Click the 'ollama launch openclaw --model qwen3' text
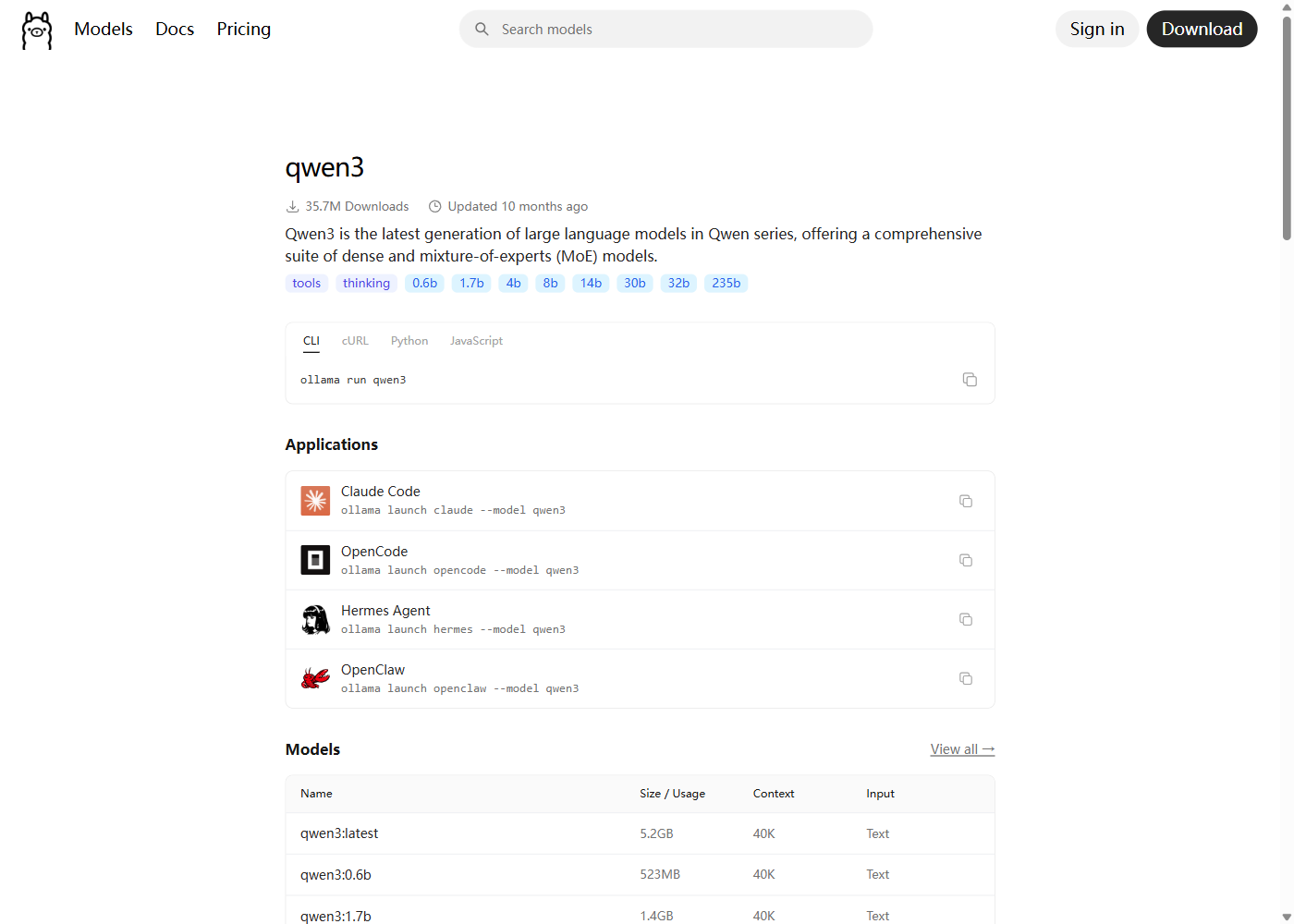1294x924 pixels. 459,688
